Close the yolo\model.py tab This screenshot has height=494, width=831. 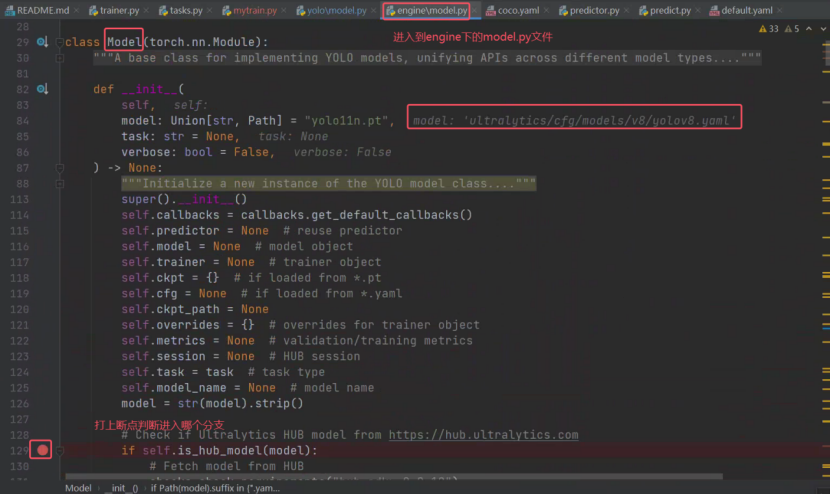click(x=374, y=11)
